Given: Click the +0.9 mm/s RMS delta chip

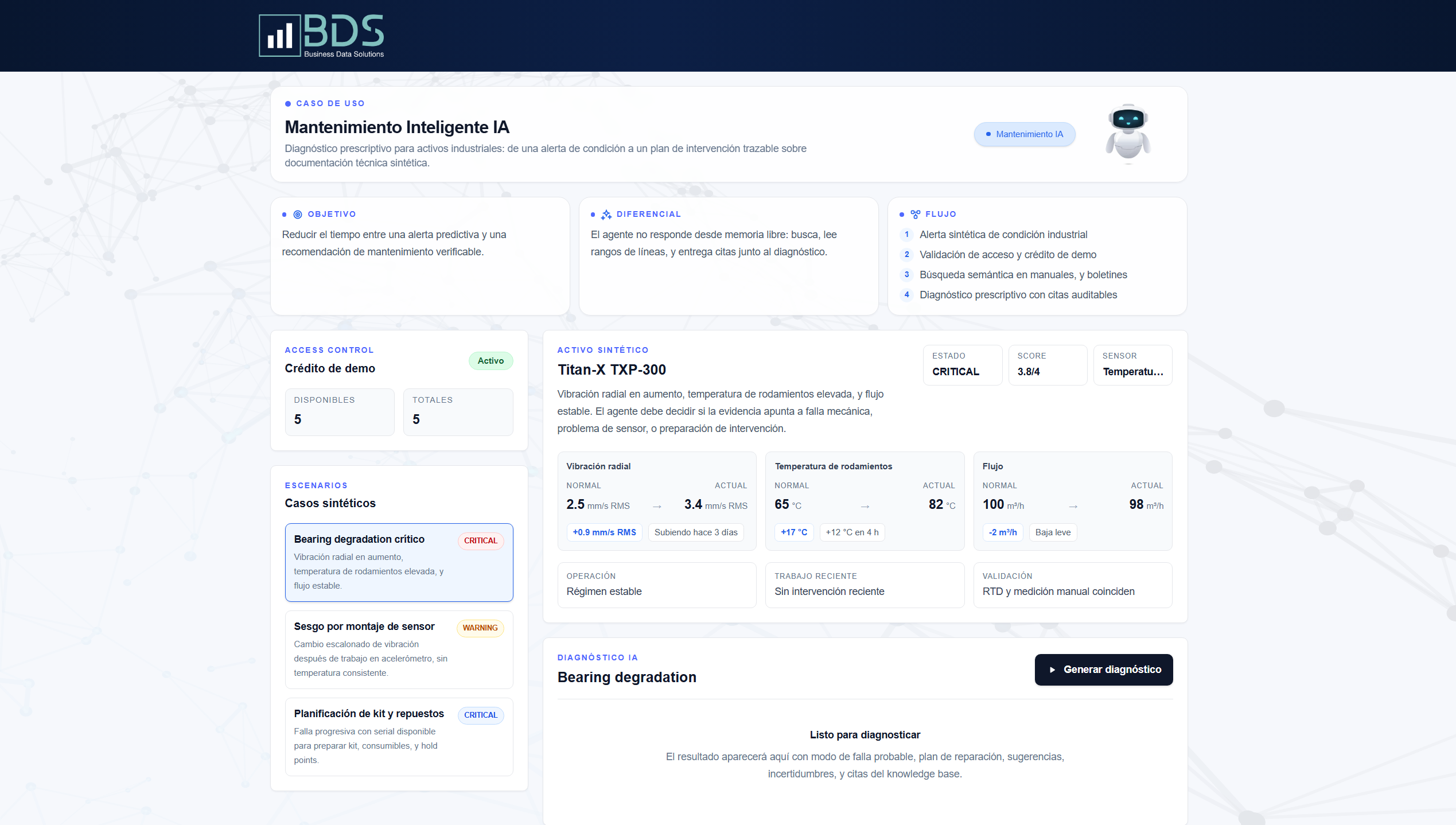Looking at the screenshot, I should (x=605, y=532).
